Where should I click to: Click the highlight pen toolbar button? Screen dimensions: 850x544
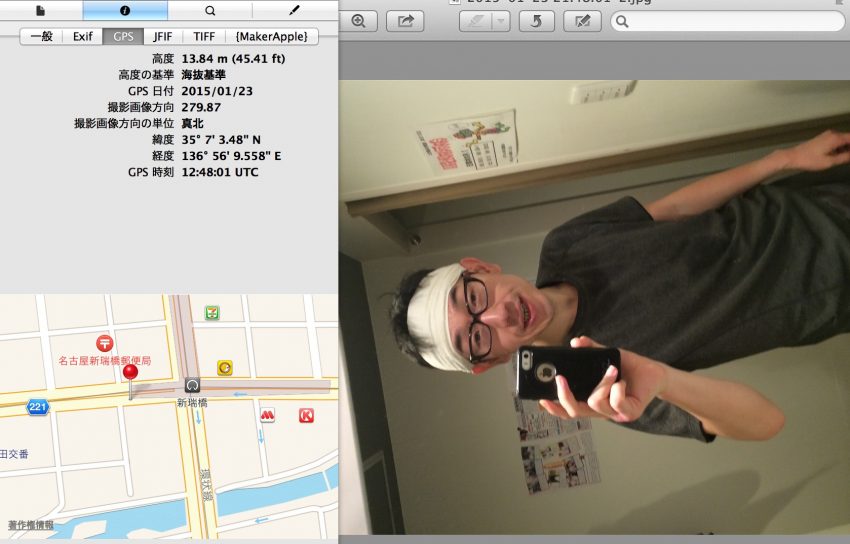[476, 21]
